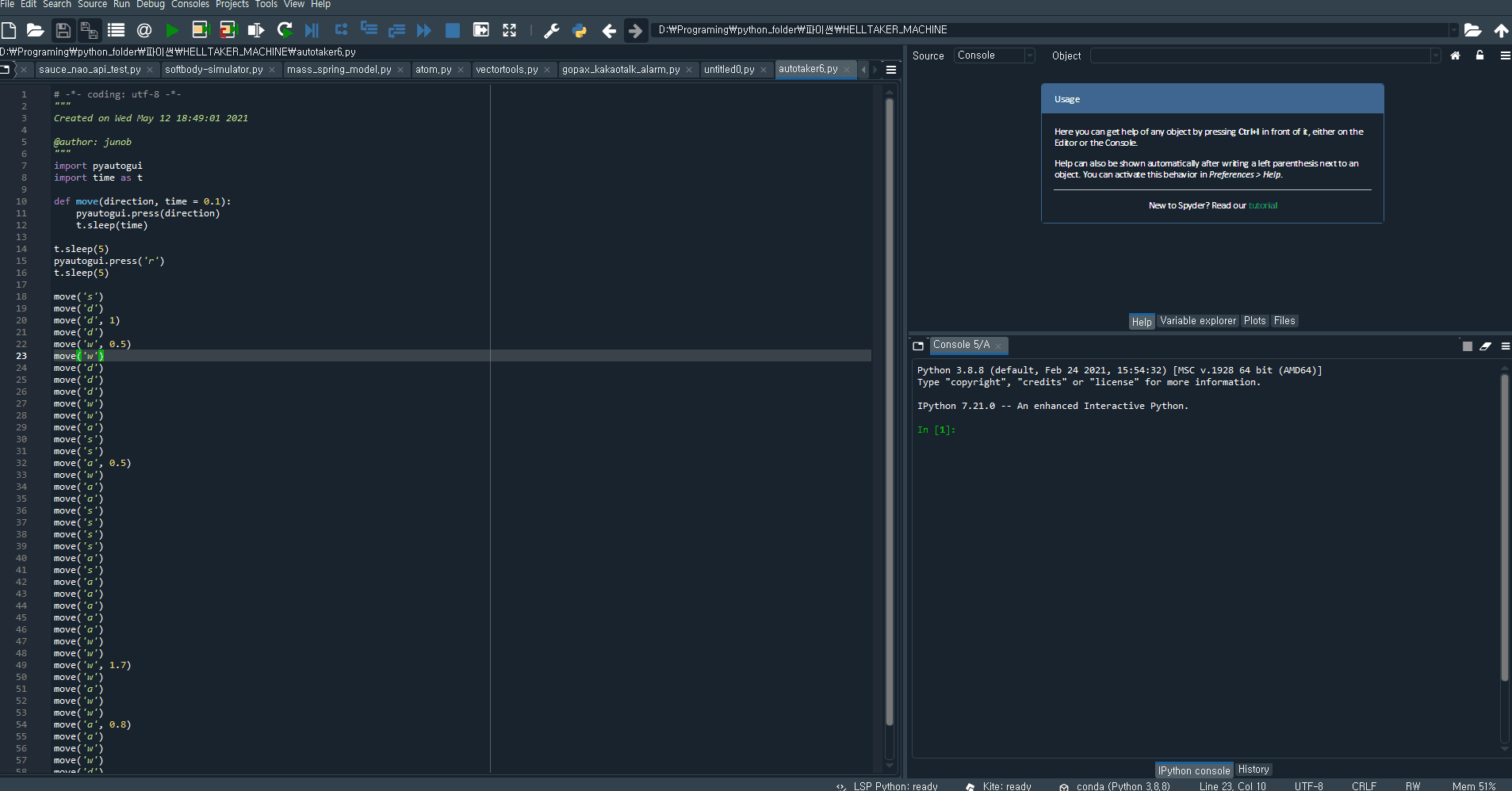Stop the debugging blue square button
The height and width of the screenshot is (791, 1512).
(452, 30)
